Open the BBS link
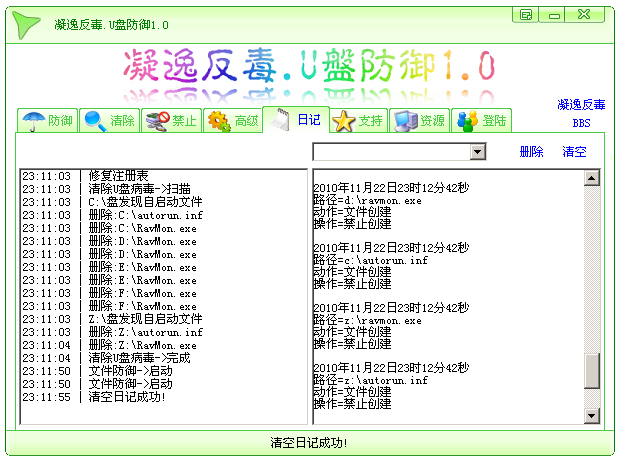 point(581,123)
